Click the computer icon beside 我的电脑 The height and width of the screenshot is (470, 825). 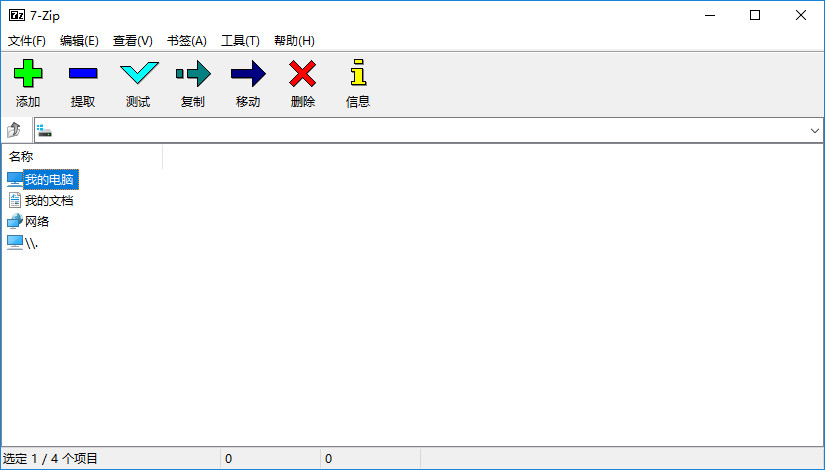(15, 179)
